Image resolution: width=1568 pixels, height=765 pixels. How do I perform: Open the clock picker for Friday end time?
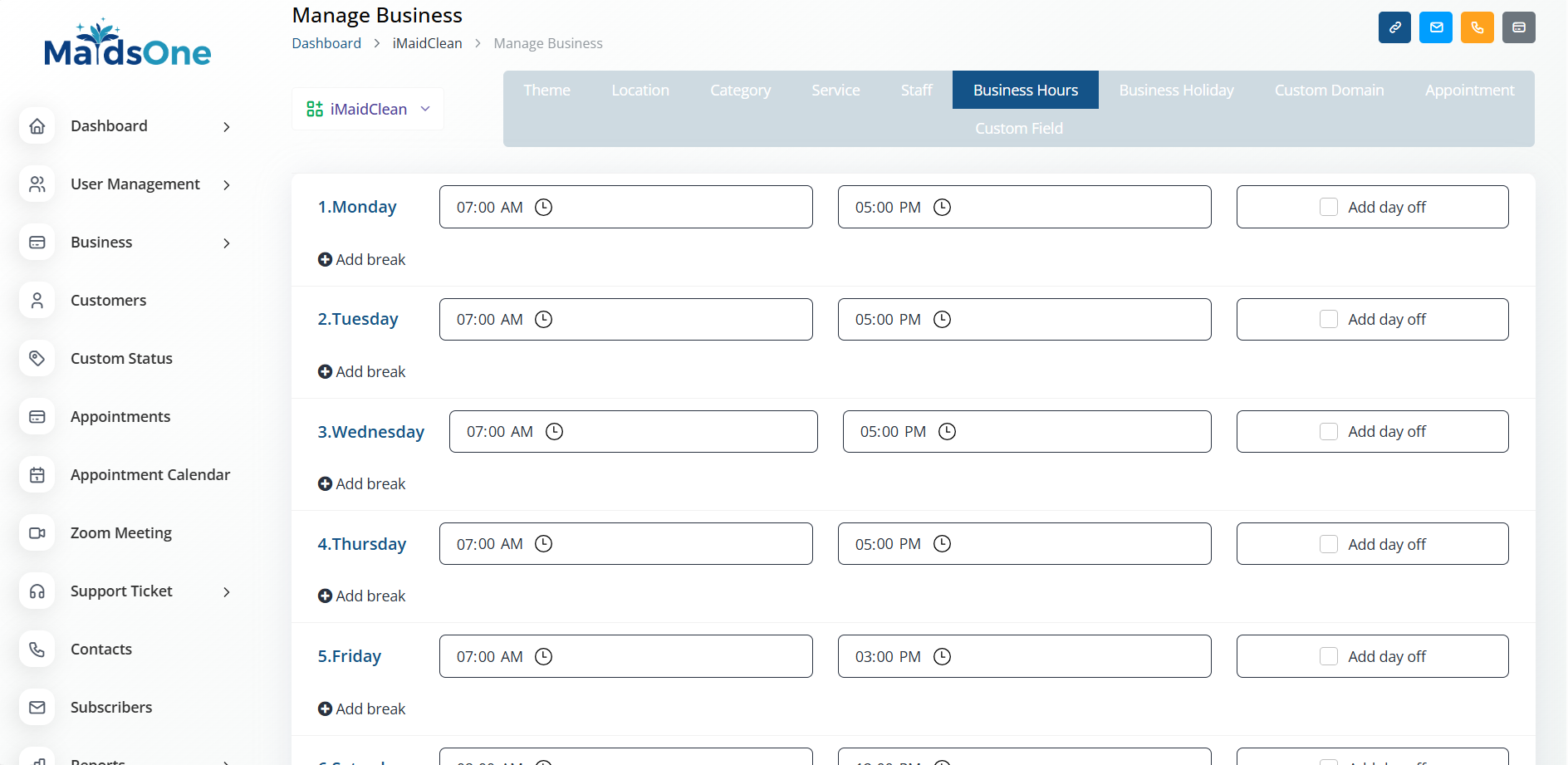[x=942, y=656]
